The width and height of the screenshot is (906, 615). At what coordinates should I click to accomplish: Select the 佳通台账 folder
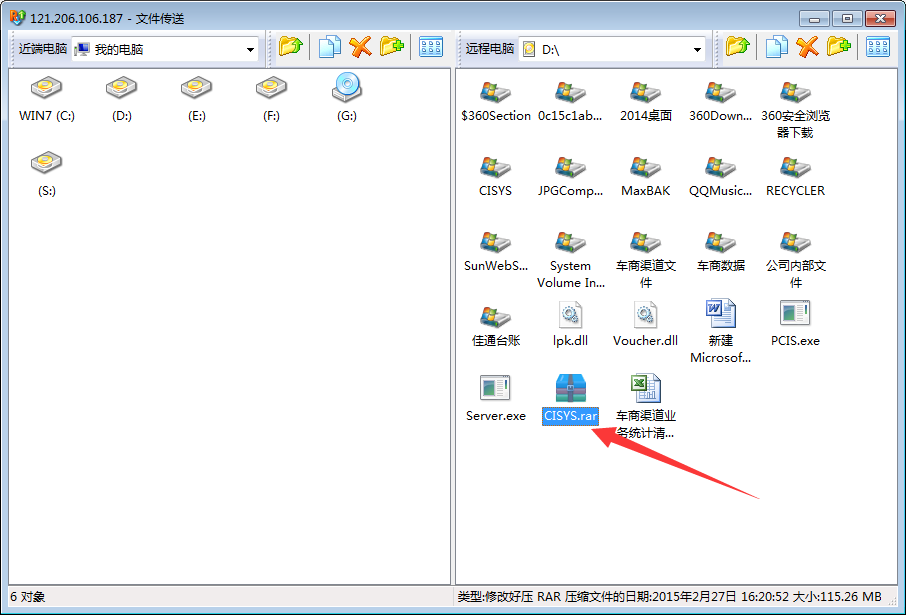click(496, 327)
